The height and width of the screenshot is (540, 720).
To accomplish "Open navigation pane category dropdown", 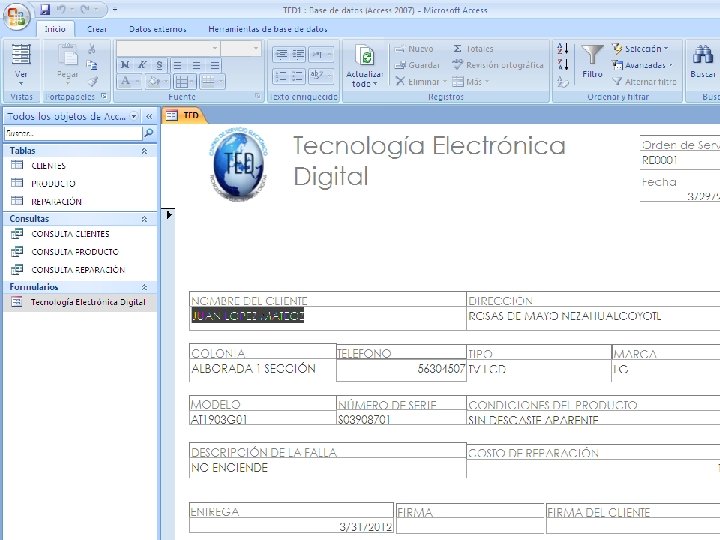I will 134,116.
